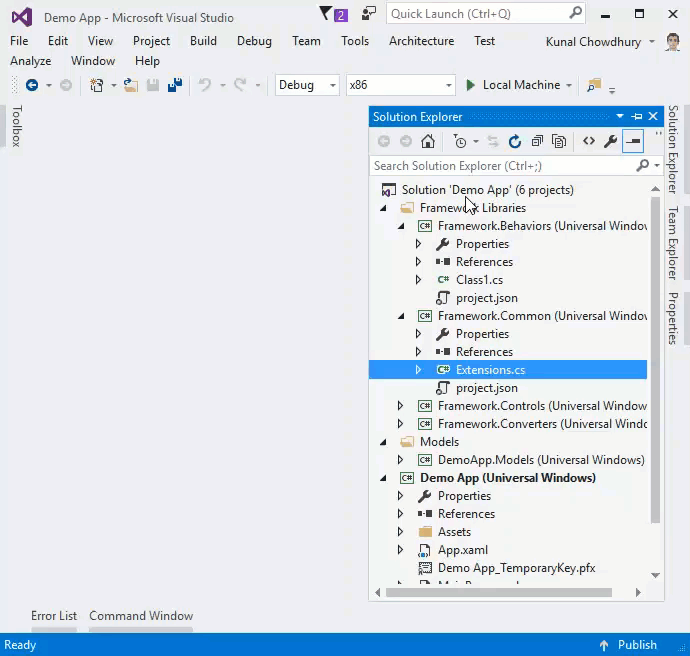Click Solution Explorer Home icon
The width and height of the screenshot is (690, 656).
click(x=428, y=142)
